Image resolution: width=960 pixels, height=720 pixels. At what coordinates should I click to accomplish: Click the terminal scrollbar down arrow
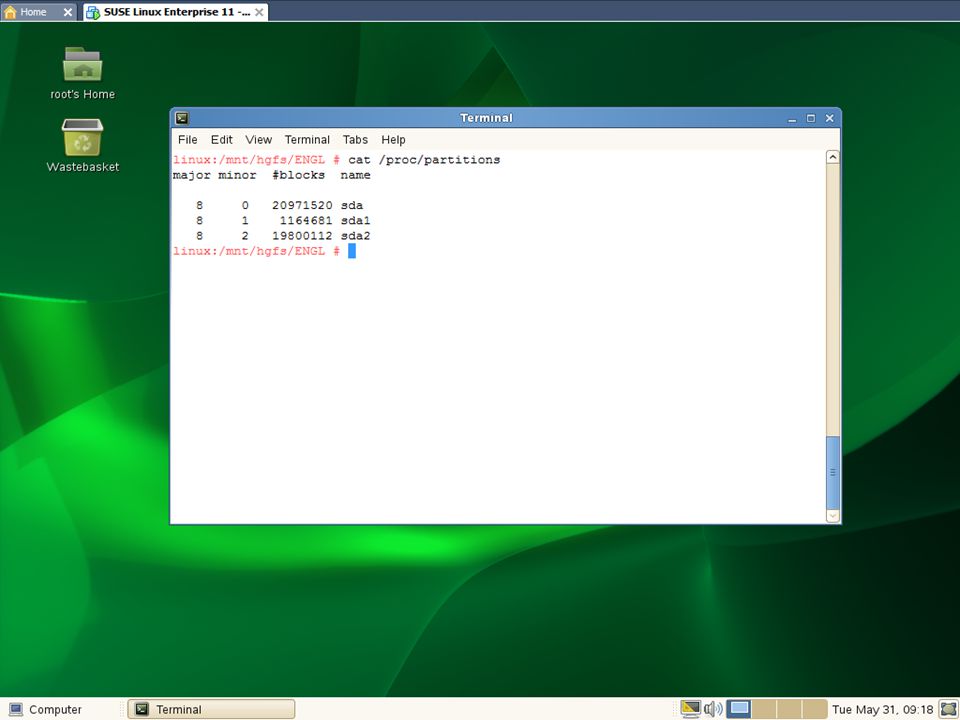pyautogui.click(x=833, y=516)
